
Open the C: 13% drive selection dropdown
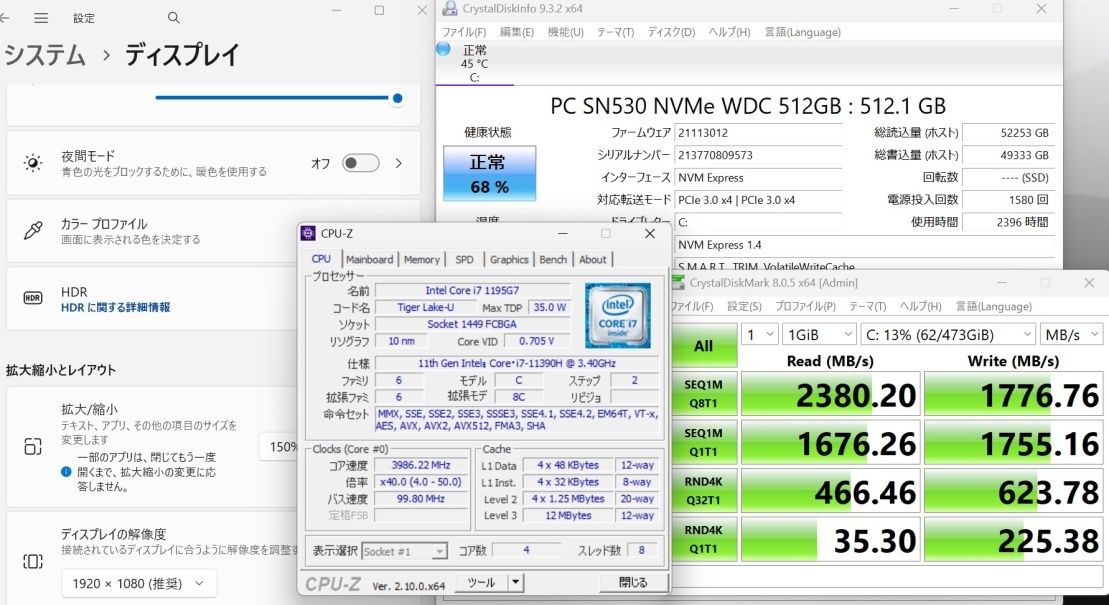tap(948, 335)
